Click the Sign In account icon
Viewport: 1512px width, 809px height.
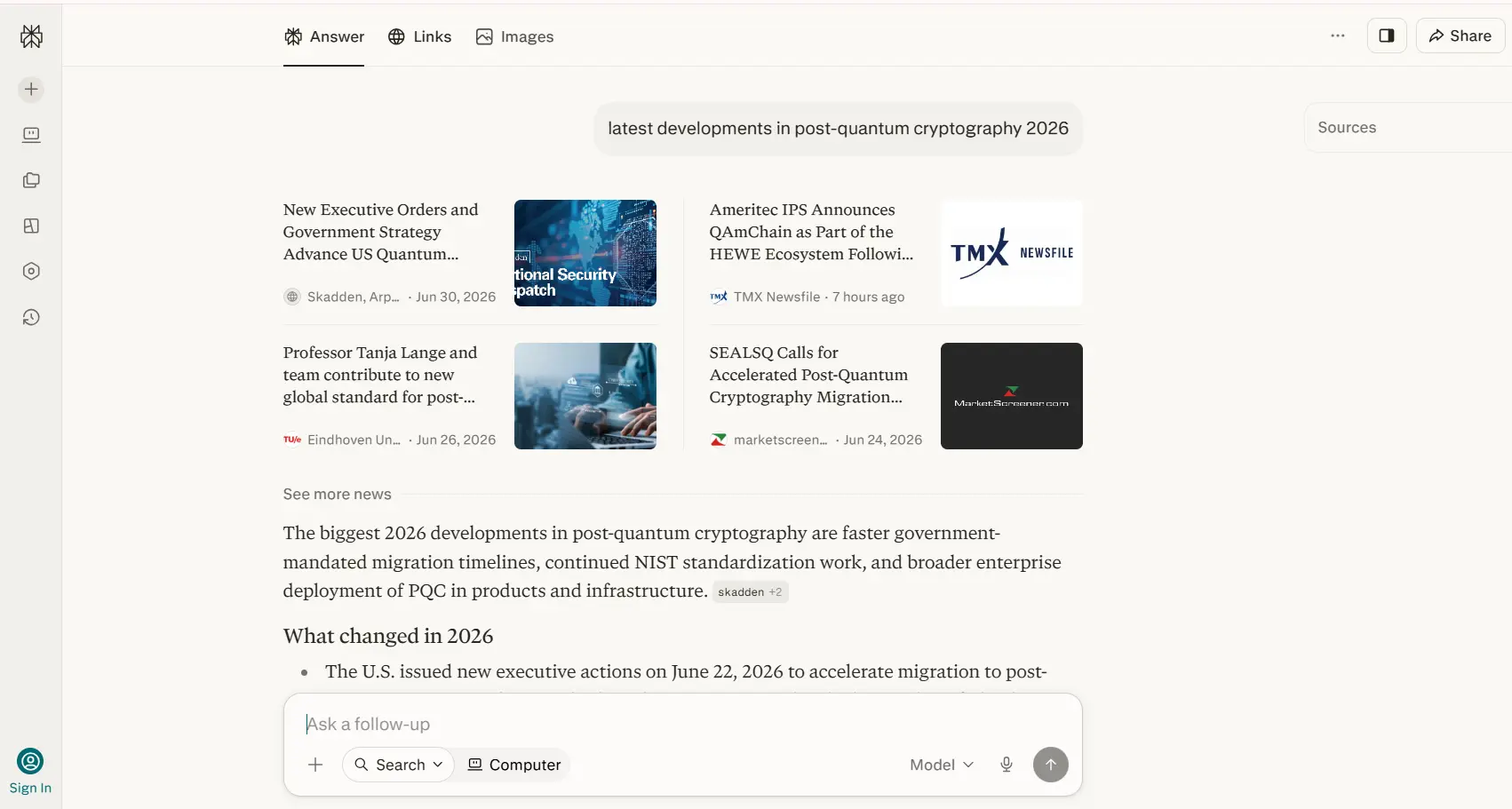pos(30,761)
